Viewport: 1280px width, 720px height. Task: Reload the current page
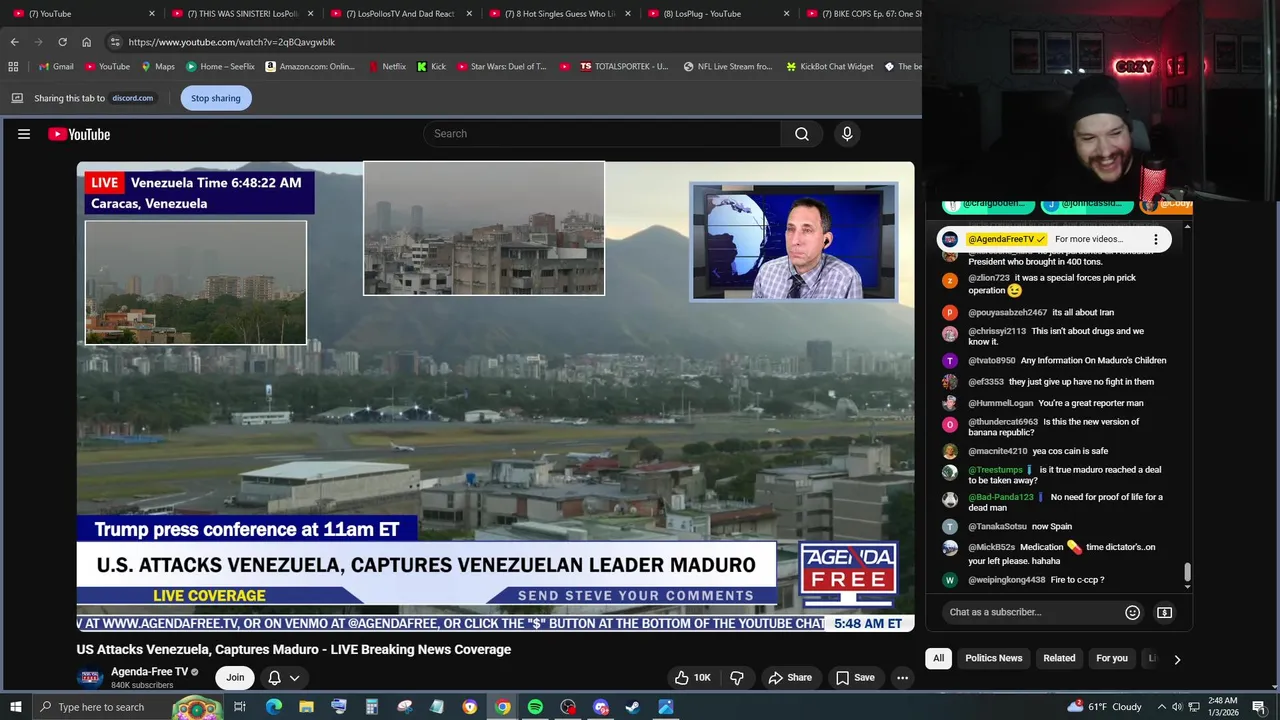click(62, 42)
